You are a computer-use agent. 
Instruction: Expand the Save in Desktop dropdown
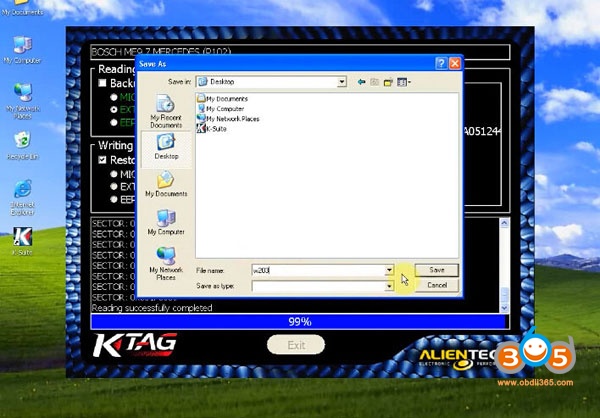[x=341, y=82]
